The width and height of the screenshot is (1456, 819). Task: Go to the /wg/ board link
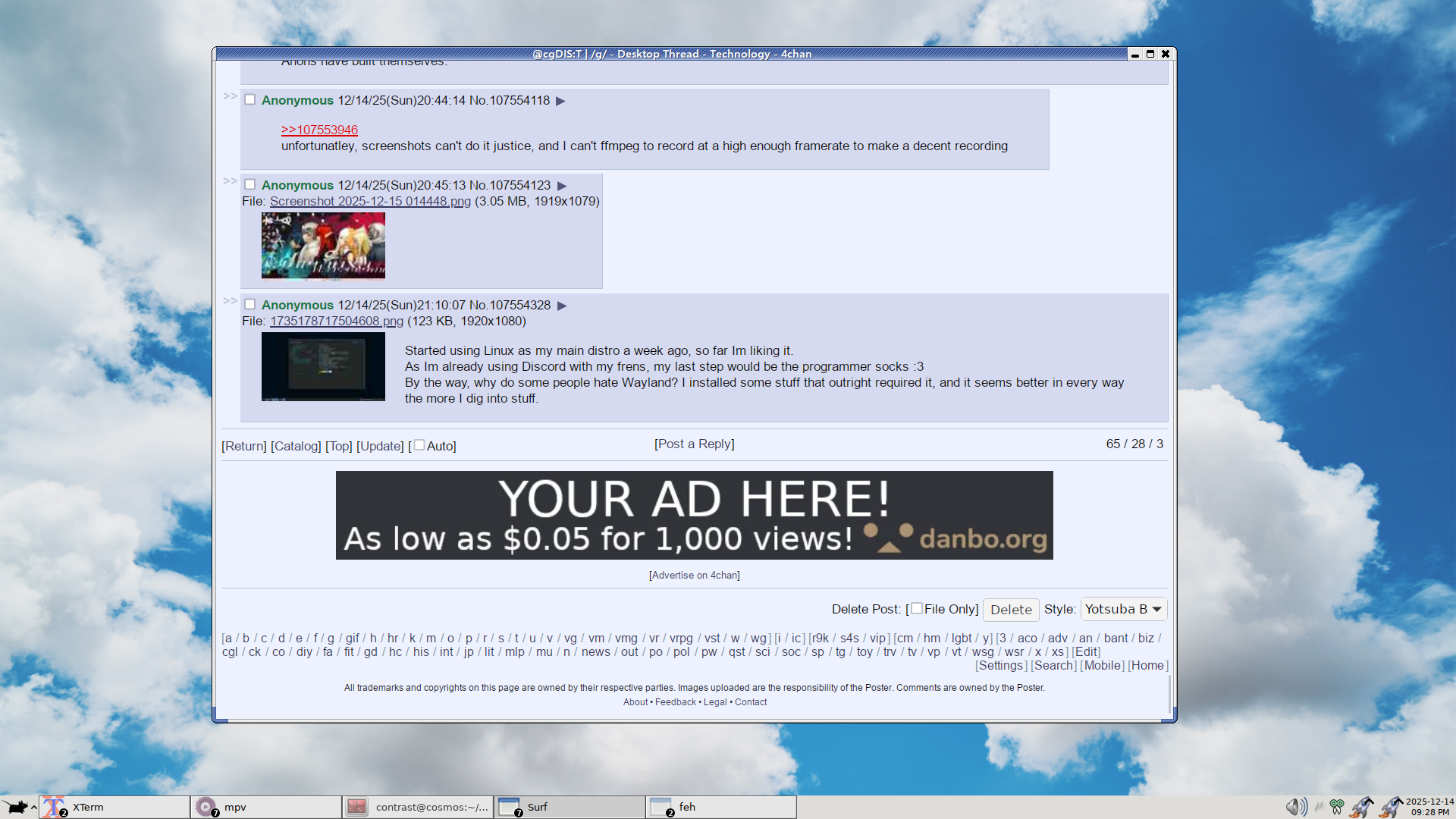click(x=758, y=639)
